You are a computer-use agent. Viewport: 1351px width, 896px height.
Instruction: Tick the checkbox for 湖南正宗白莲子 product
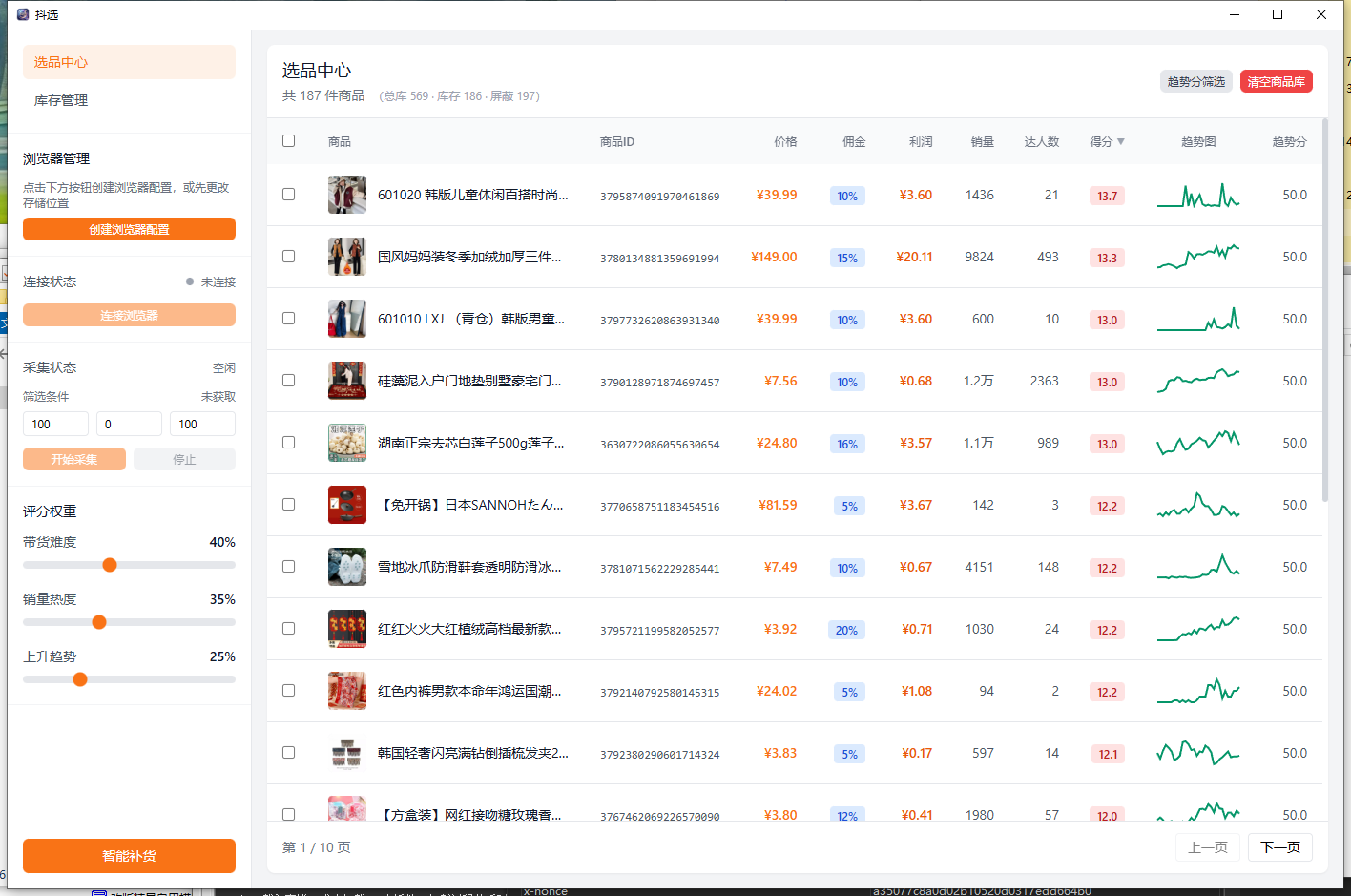coord(289,442)
